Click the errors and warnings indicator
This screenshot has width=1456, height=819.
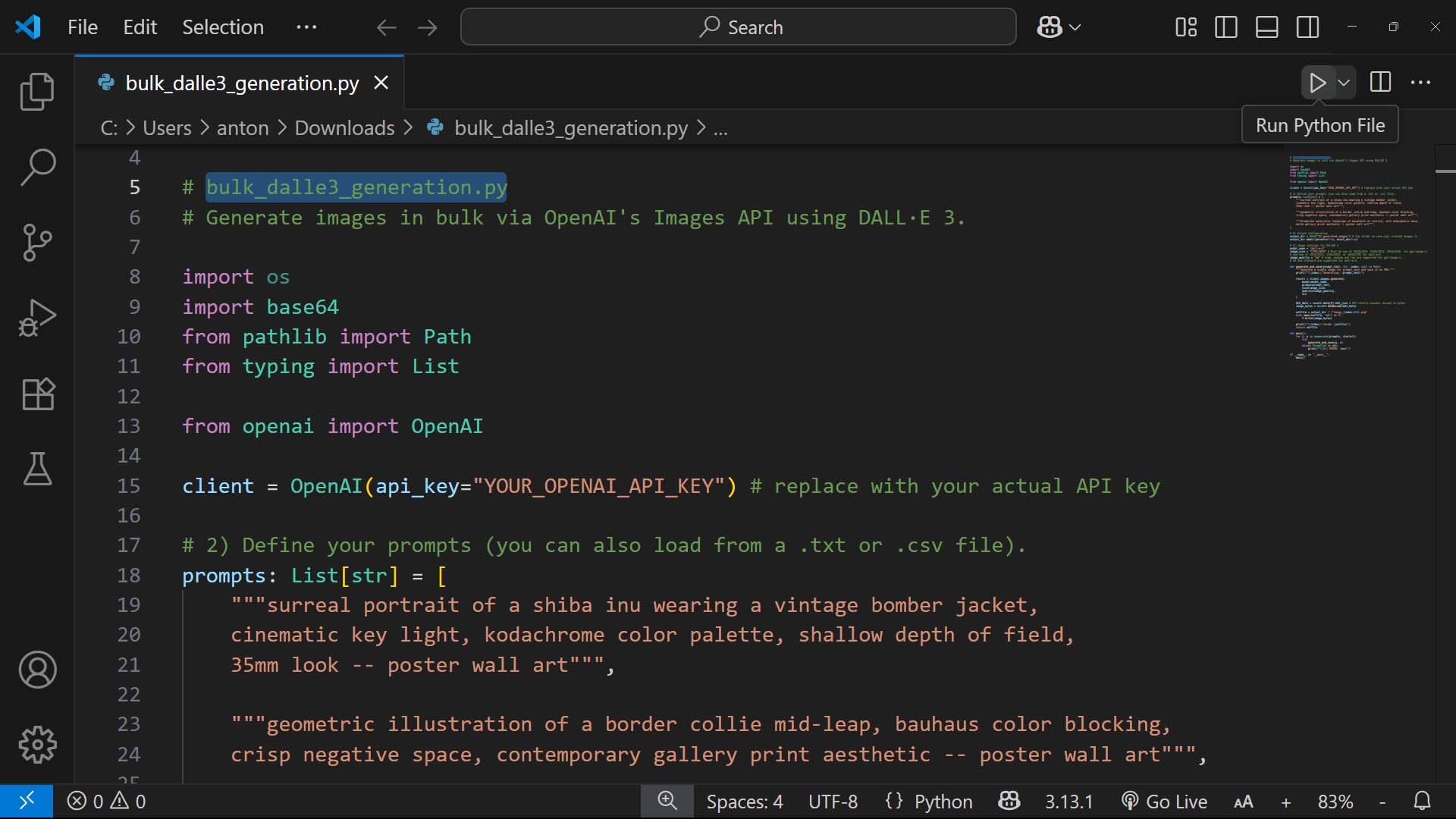[106, 801]
